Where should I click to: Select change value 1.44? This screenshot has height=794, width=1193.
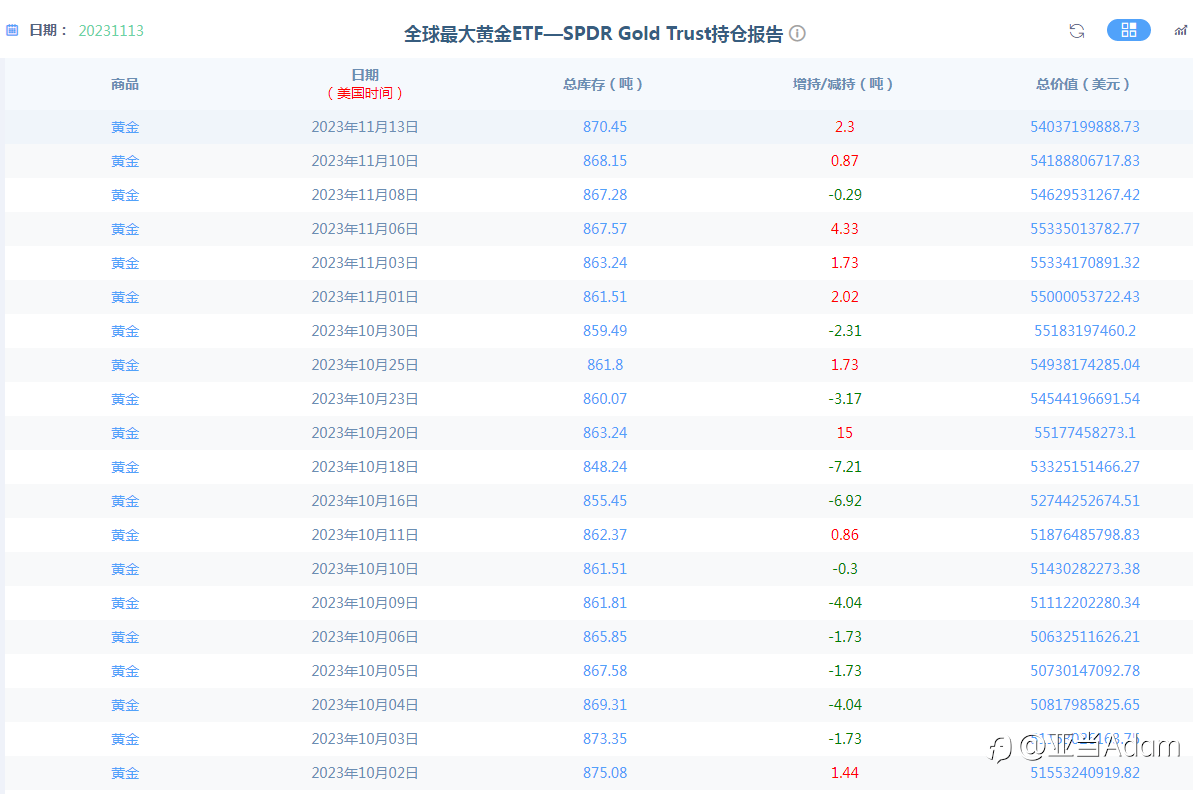pyautogui.click(x=845, y=773)
